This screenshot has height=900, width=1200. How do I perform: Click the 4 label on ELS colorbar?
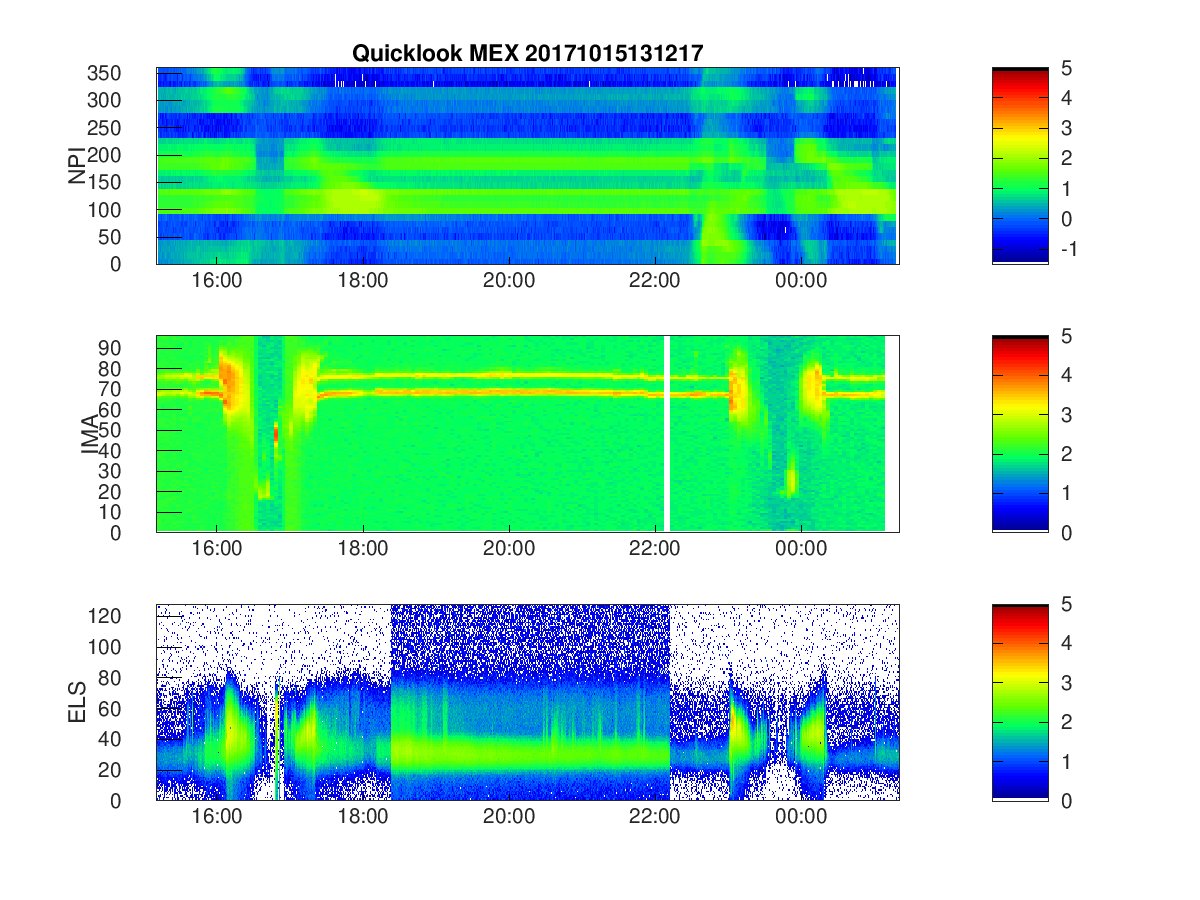pyautogui.click(x=1066, y=643)
